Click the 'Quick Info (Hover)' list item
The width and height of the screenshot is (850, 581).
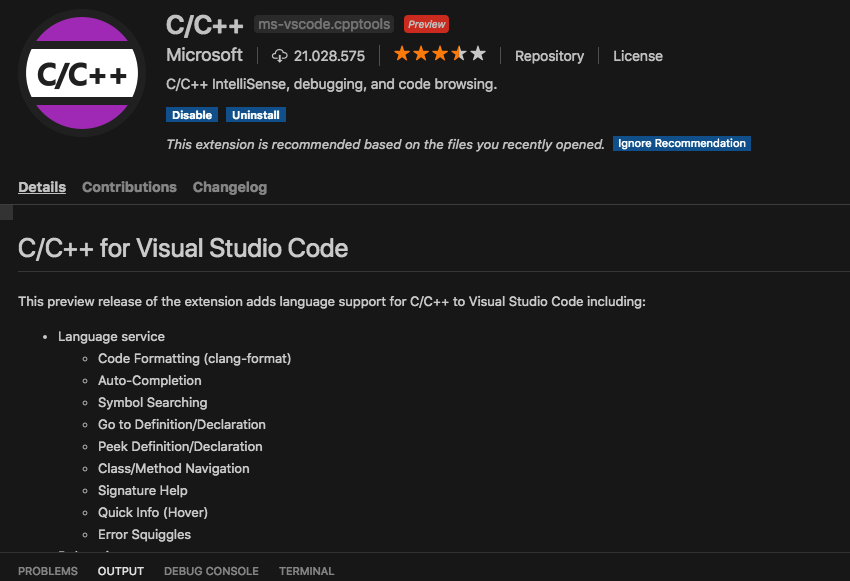click(153, 513)
